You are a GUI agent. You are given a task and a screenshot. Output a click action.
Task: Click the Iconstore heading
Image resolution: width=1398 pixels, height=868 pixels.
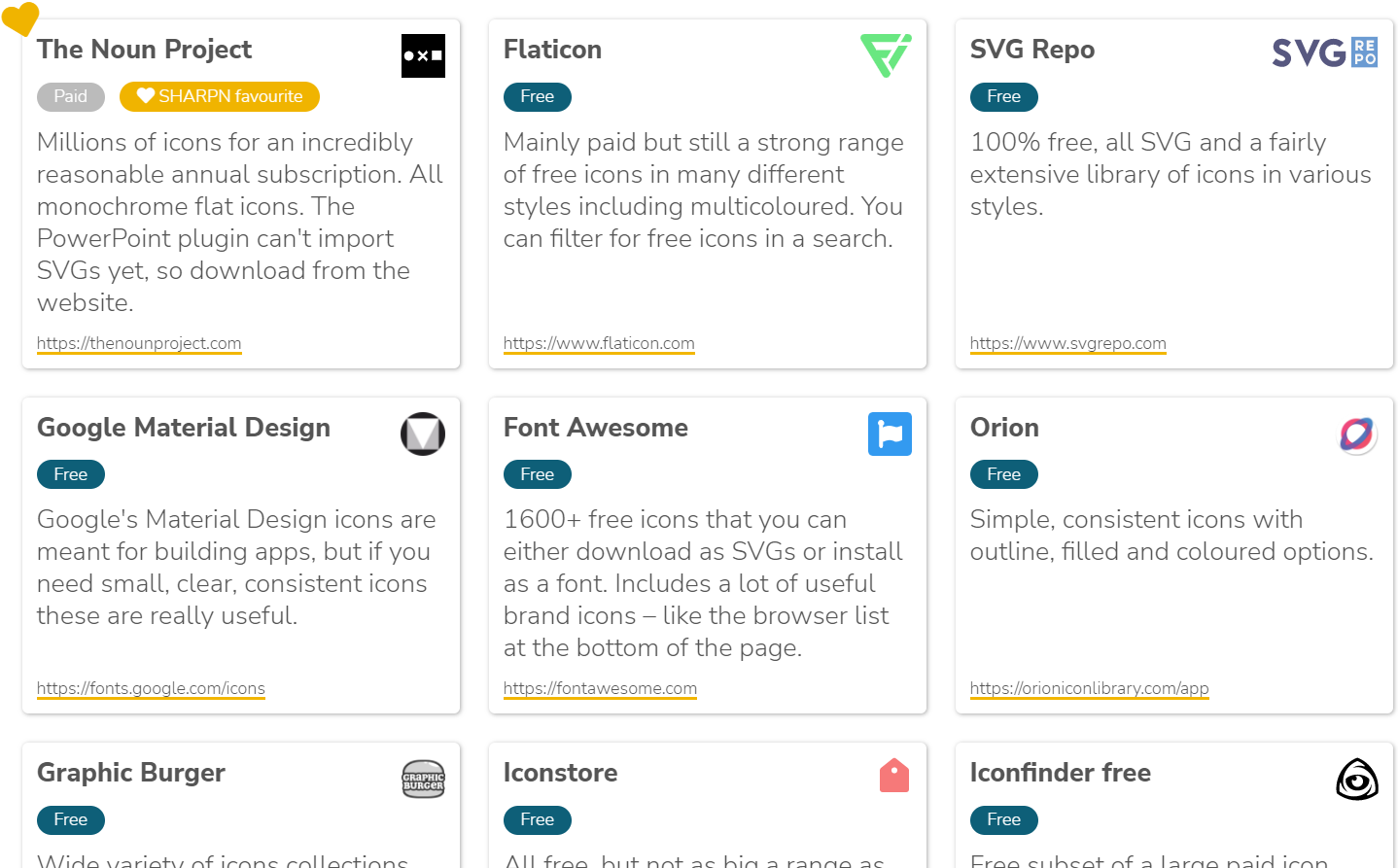[561, 773]
